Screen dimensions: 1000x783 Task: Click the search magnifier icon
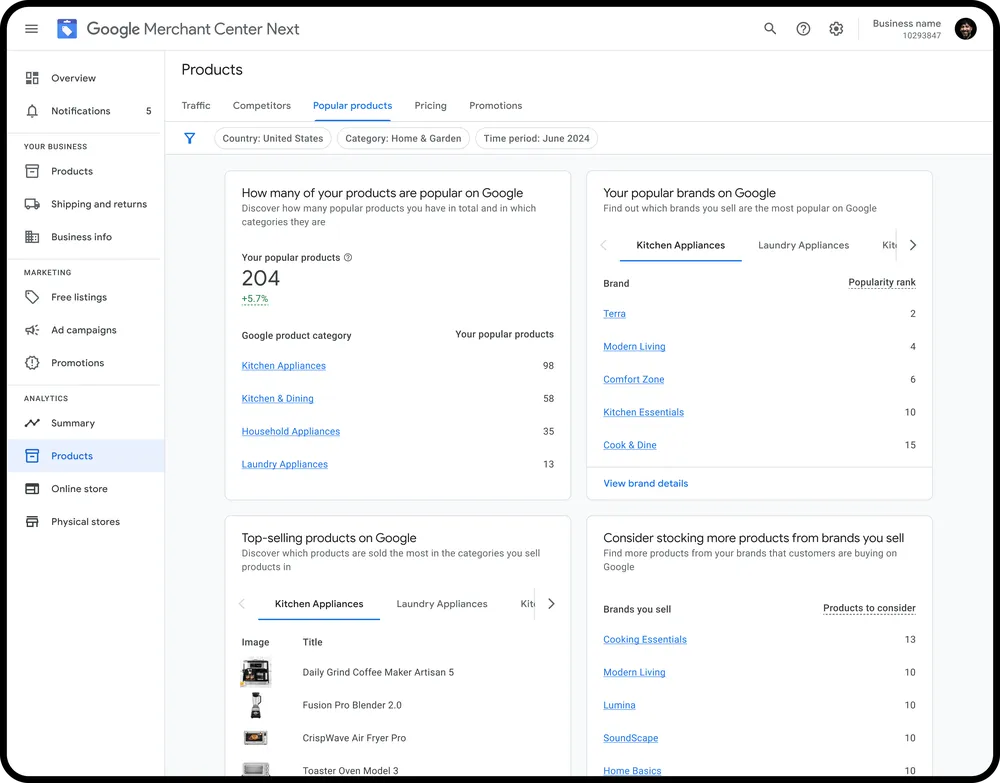point(770,29)
